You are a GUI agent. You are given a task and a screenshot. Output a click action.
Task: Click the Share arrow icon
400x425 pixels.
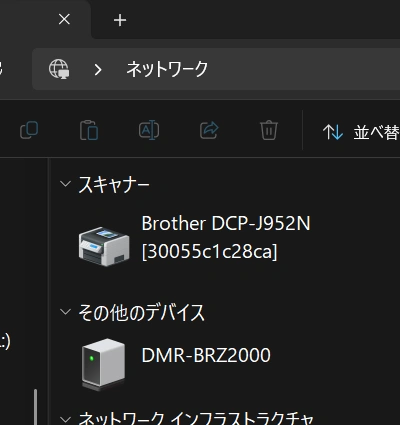[x=209, y=130]
